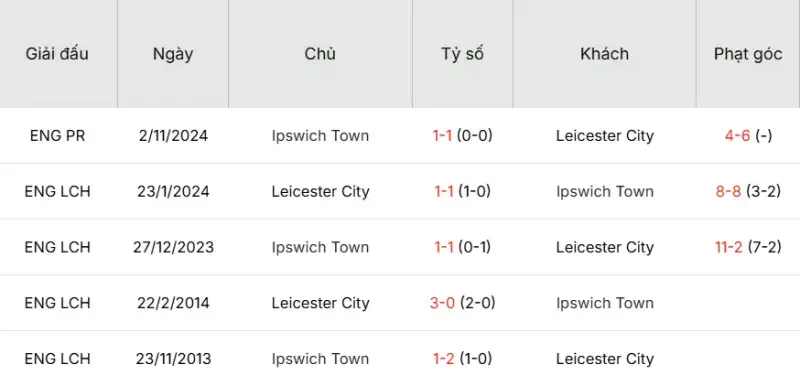Viewport: 800px width, 386px height.
Task: Open Ipswich Town home team on 2/11/2024
Action: pyautogui.click(x=320, y=136)
